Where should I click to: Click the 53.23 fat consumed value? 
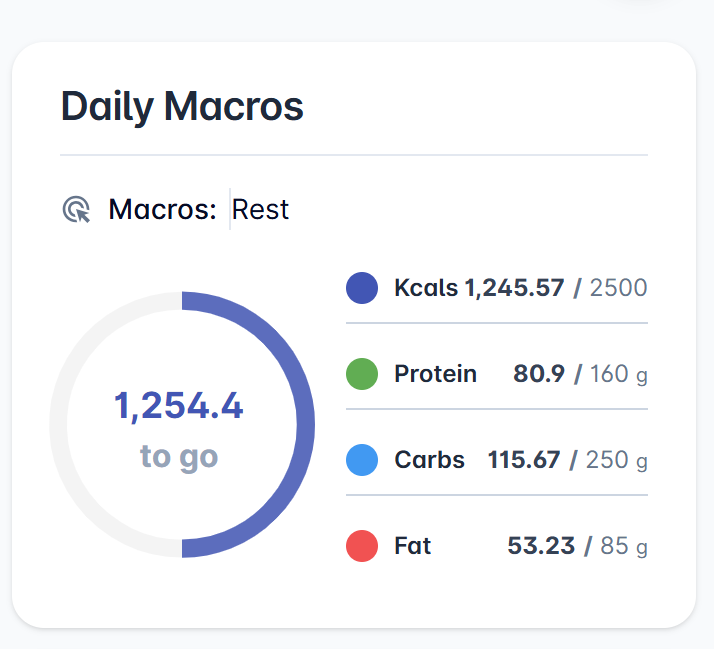pos(541,546)
